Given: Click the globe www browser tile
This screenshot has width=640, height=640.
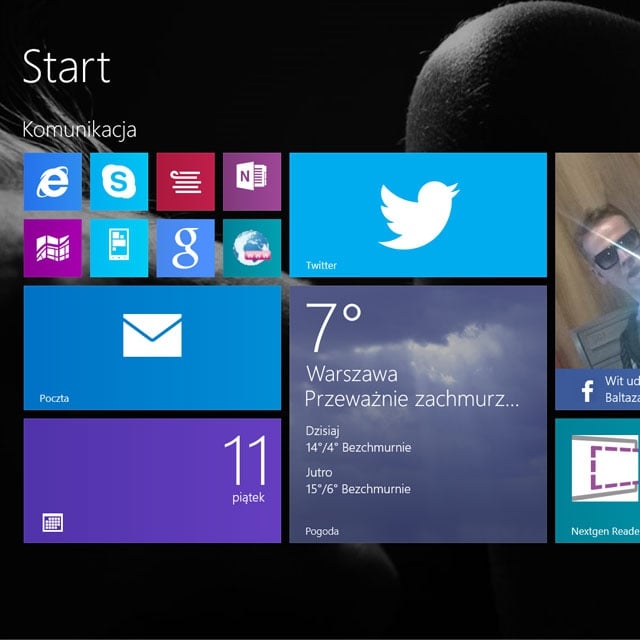Looking at the screenshot, I should 251,248.
